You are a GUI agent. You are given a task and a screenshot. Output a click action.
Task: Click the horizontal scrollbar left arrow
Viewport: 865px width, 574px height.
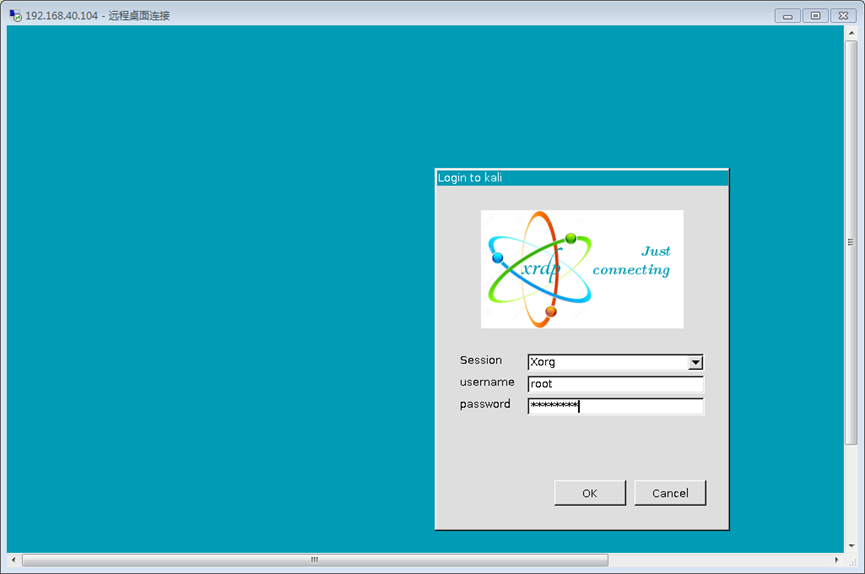(x=14, y=560)
